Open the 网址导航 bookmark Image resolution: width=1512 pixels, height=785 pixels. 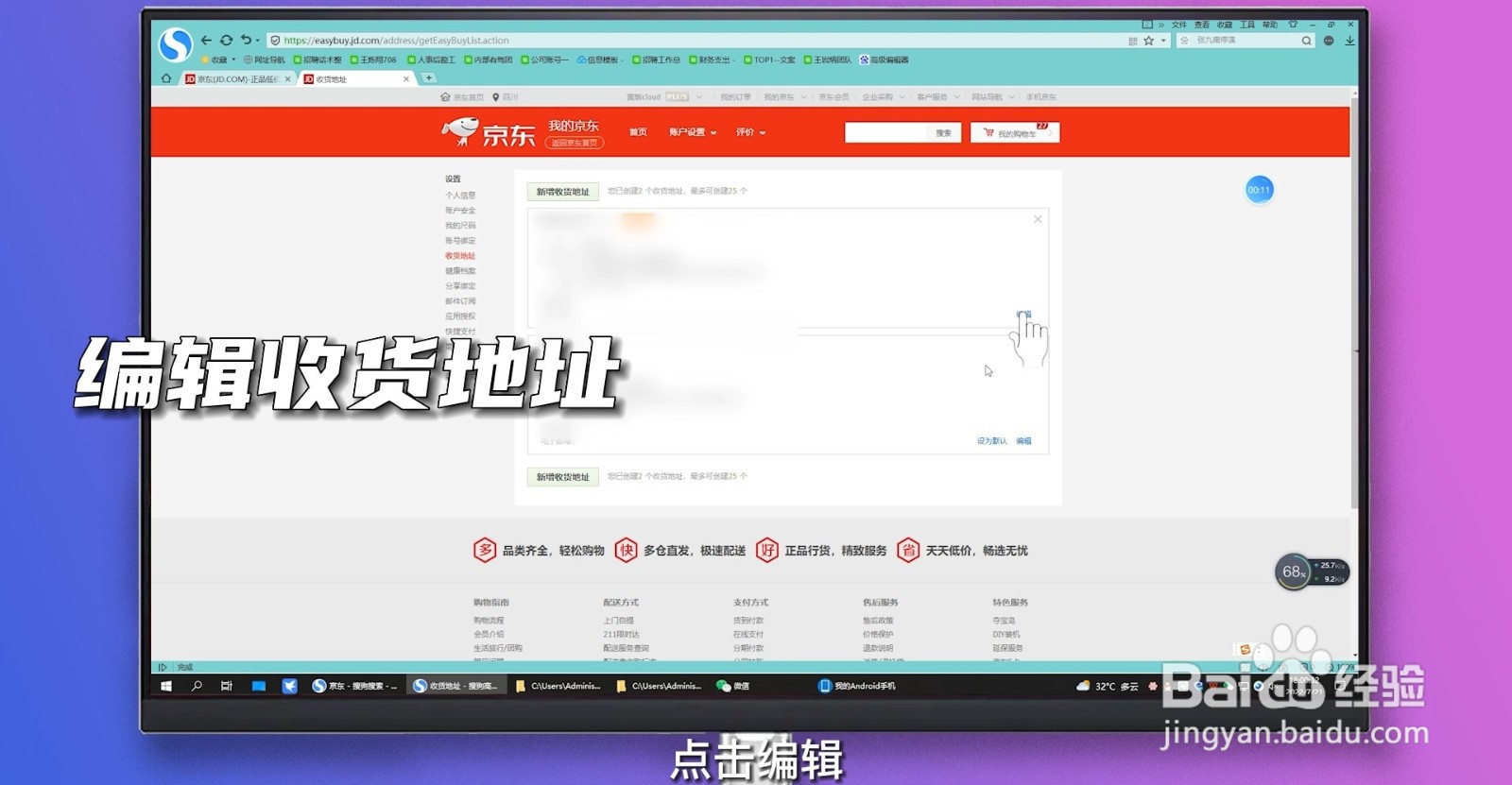[264, 60]
